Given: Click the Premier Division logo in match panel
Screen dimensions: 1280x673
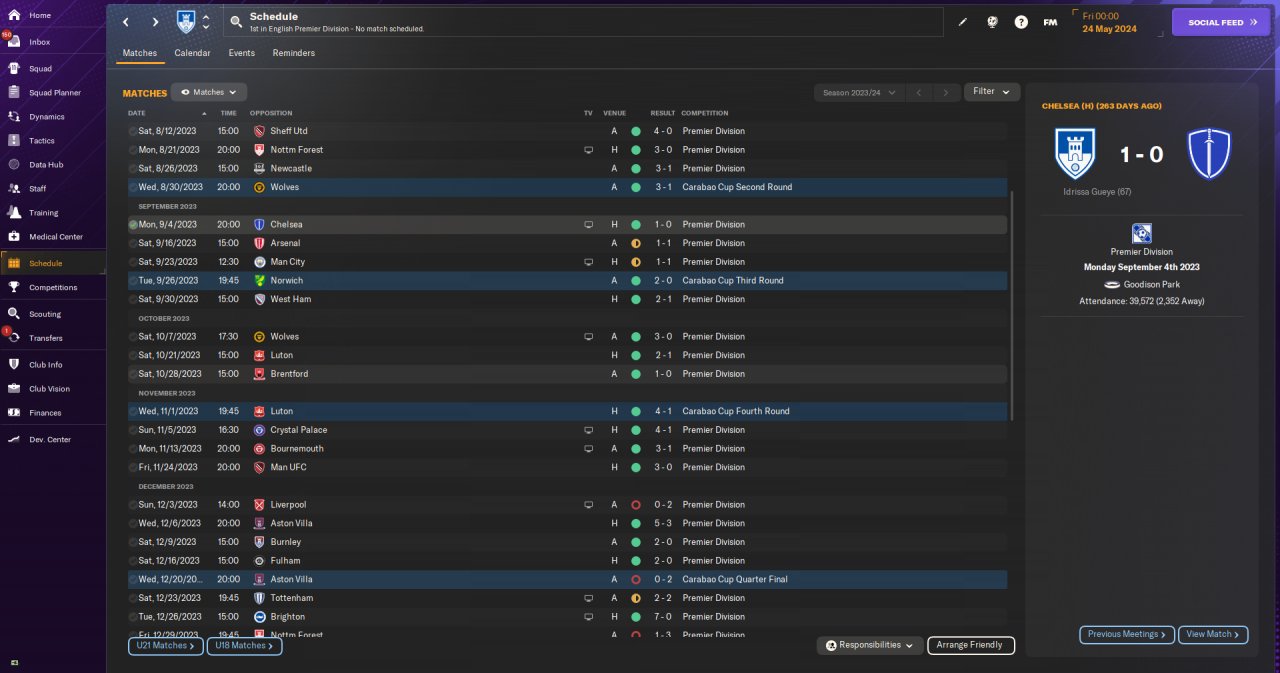Looking at the screenshot, I should pyautogui.click(x=1141, y=234).
